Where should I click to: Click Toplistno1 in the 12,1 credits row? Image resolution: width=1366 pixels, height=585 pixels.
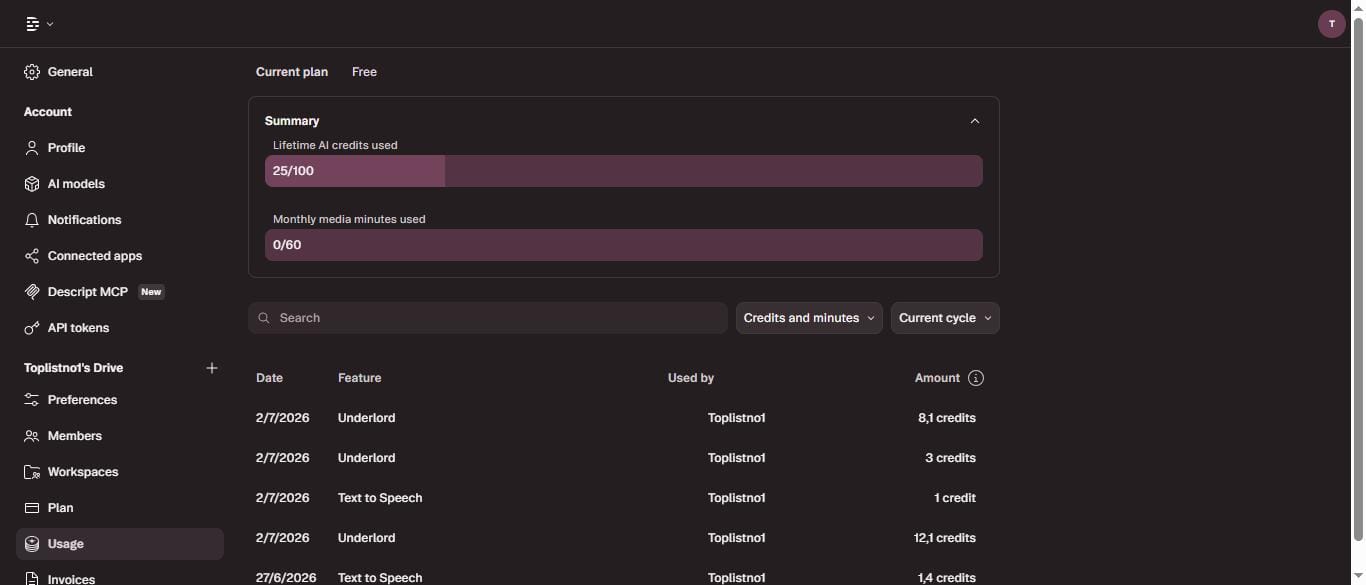pos(736,538)
